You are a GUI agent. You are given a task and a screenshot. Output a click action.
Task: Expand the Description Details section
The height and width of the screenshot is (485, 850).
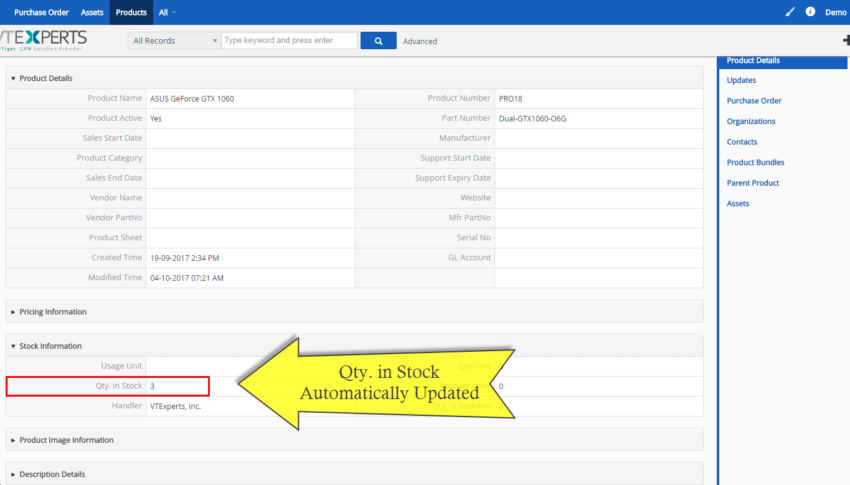pyautogui.click(x=13, y=475)
